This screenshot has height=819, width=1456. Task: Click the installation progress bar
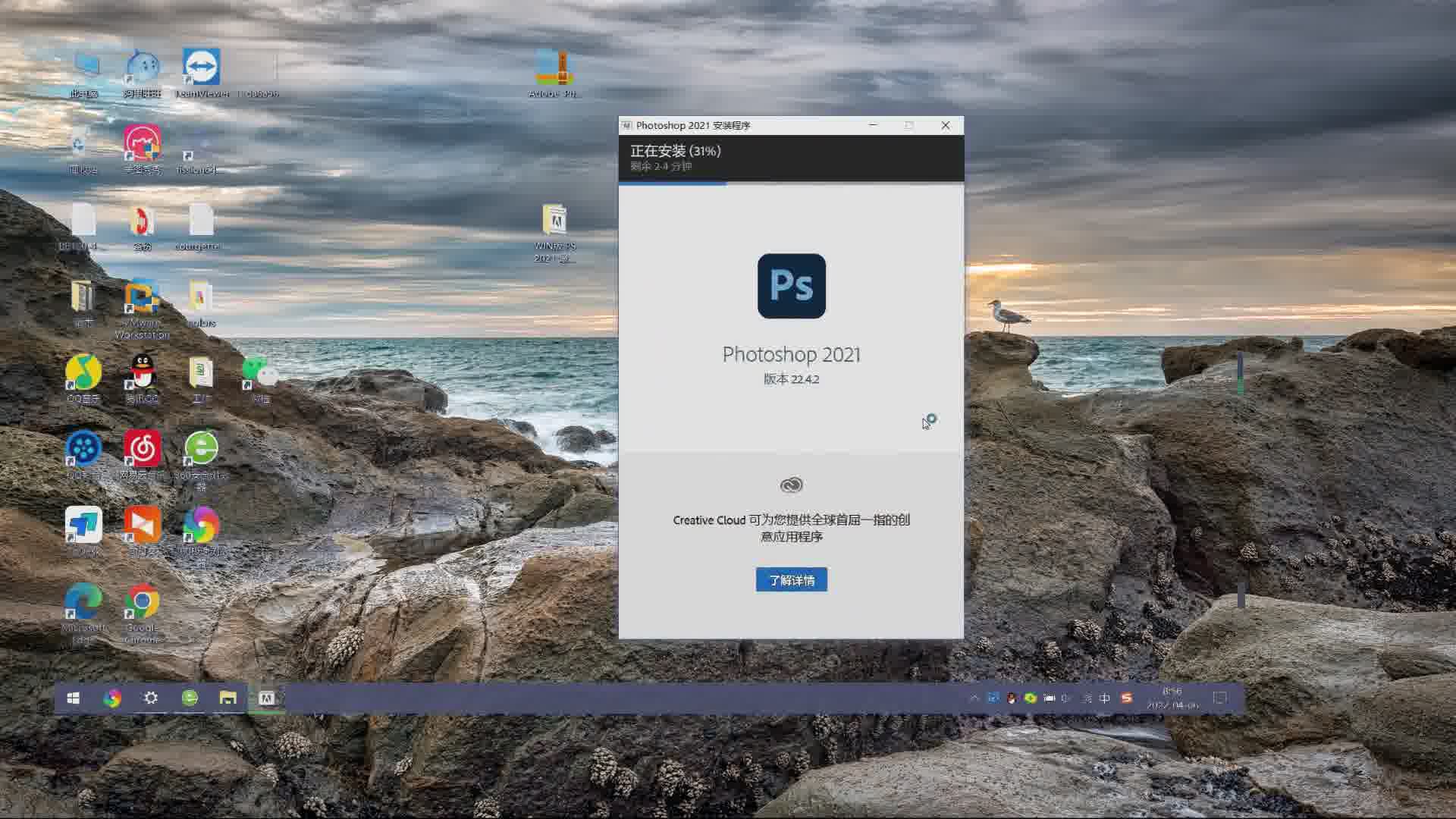[791, 183]
